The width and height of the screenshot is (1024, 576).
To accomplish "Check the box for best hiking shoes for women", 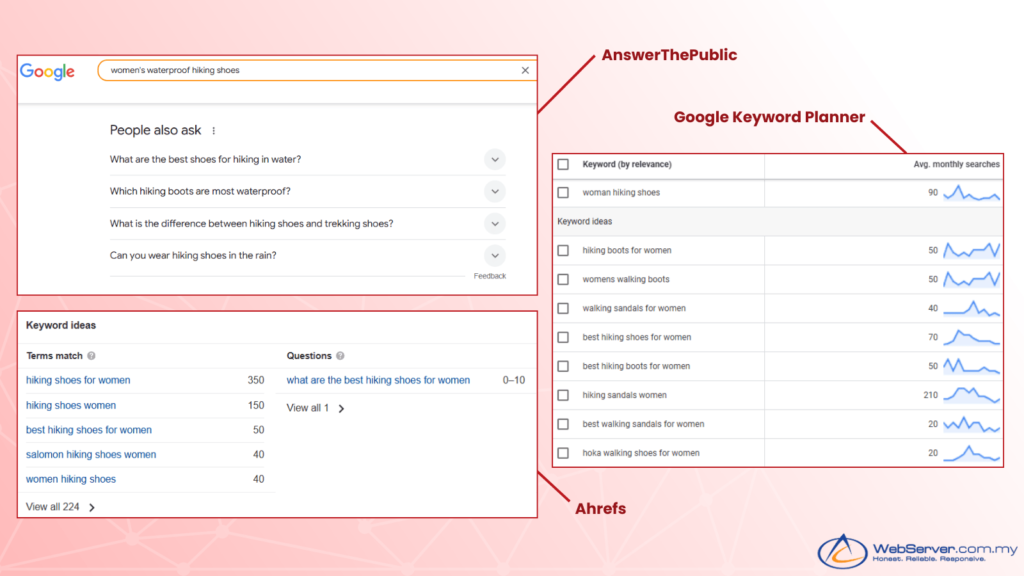I will (563, 337).
